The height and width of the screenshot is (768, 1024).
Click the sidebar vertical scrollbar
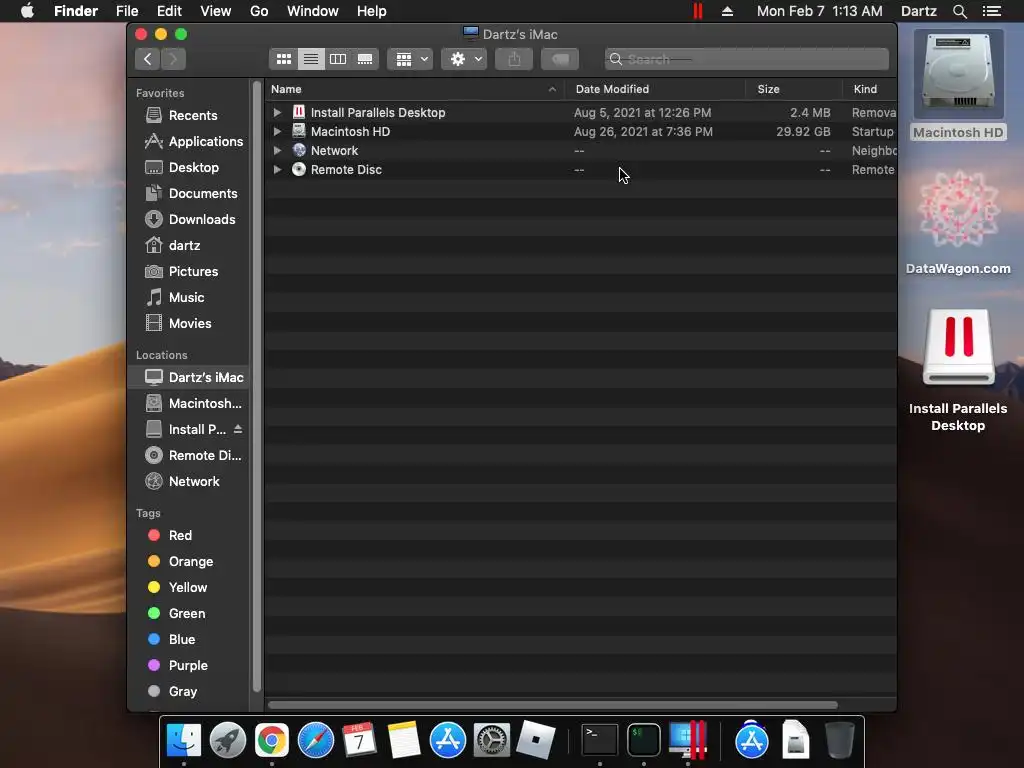pyautogui.click(x=257, y=387)
